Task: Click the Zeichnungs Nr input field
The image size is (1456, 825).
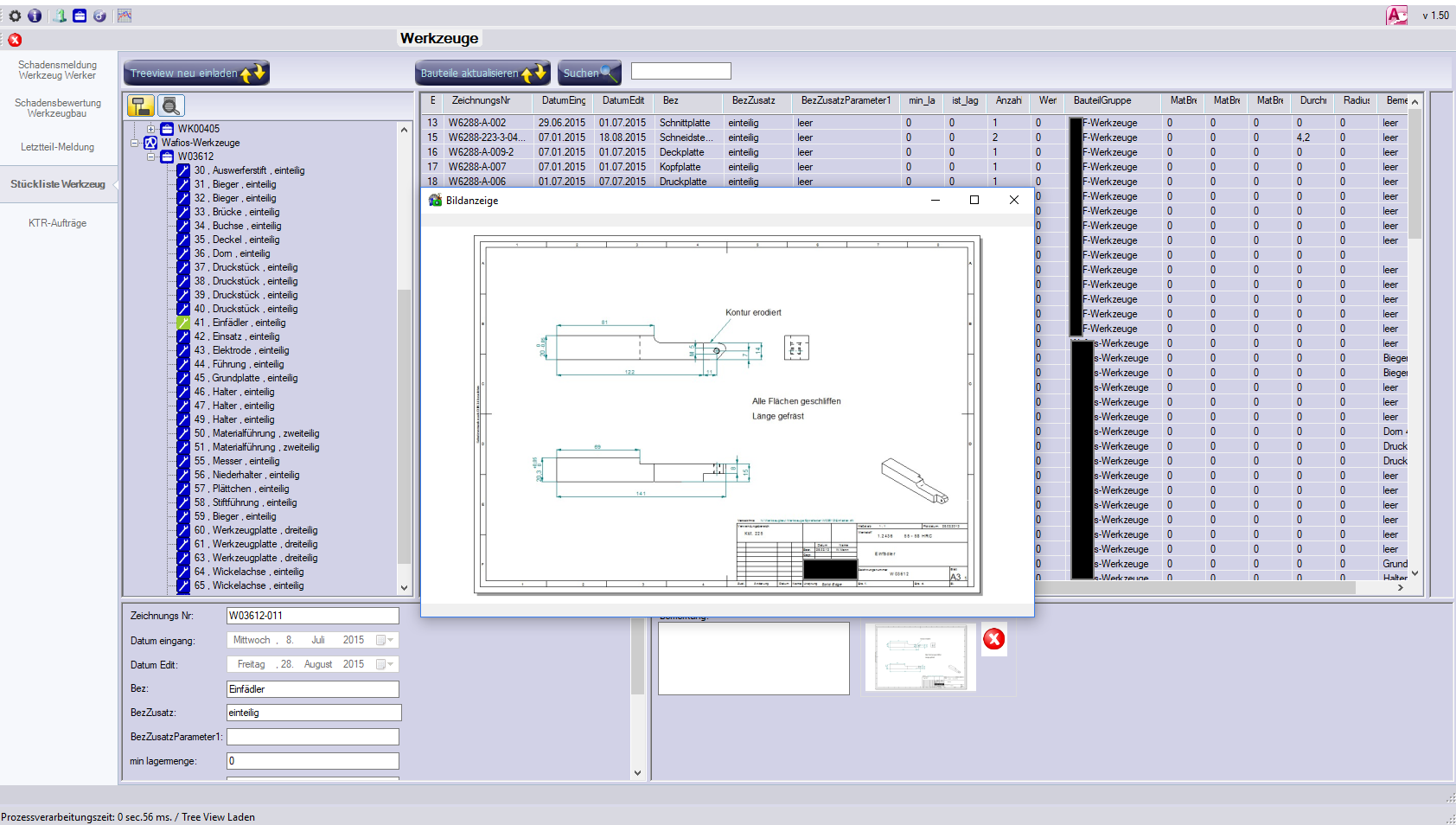Action: [313, 616]
